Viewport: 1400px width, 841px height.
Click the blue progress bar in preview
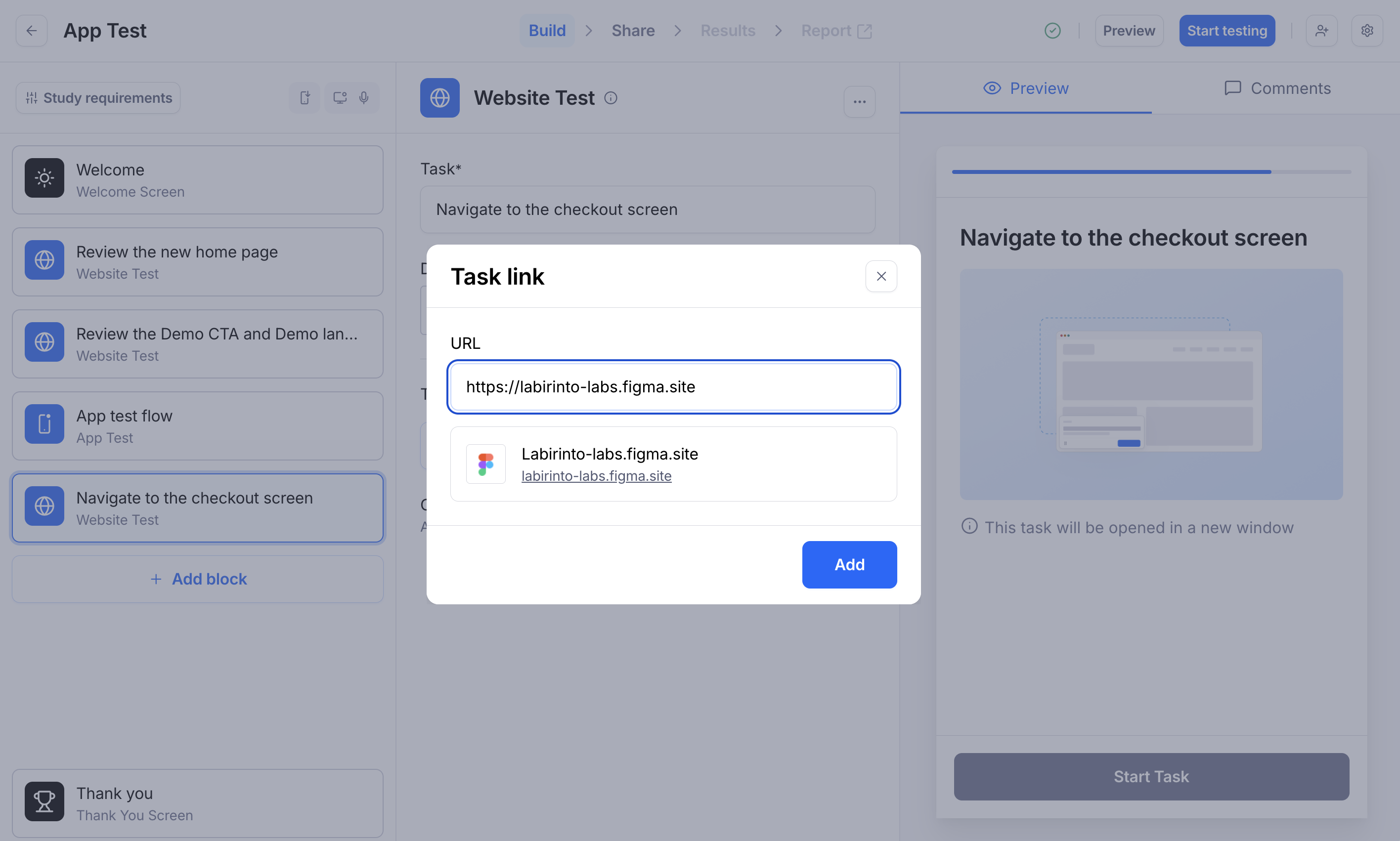click(1111, 172)
